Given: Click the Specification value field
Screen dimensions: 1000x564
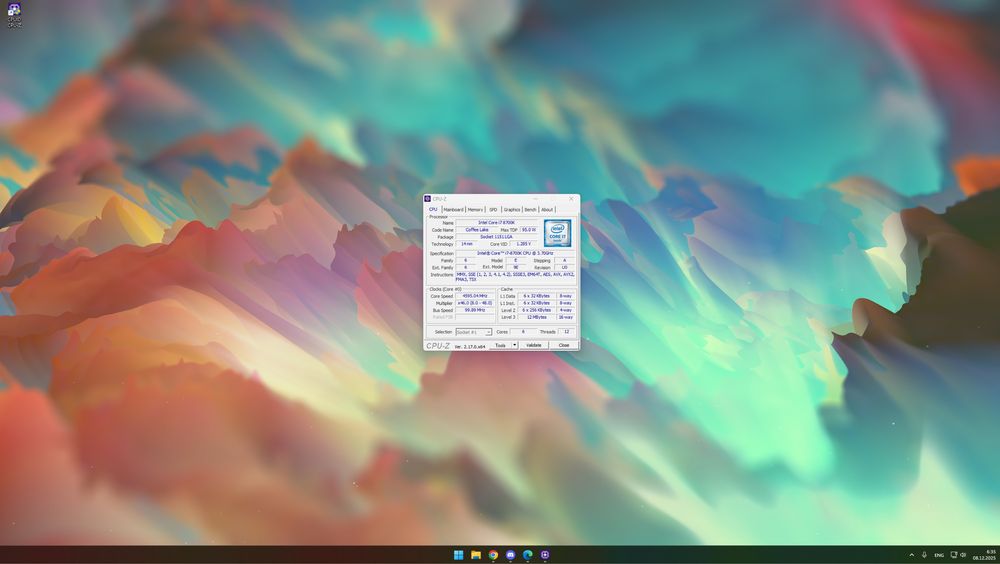Looking at the screenshot, I should (515, 253).
